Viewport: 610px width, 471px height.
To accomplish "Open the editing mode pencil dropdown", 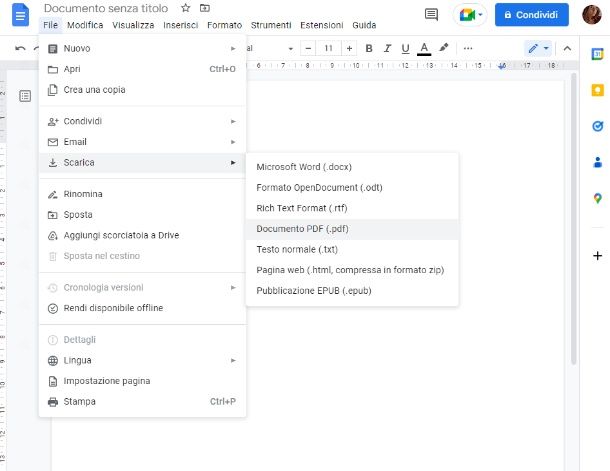I will [538, 48].
